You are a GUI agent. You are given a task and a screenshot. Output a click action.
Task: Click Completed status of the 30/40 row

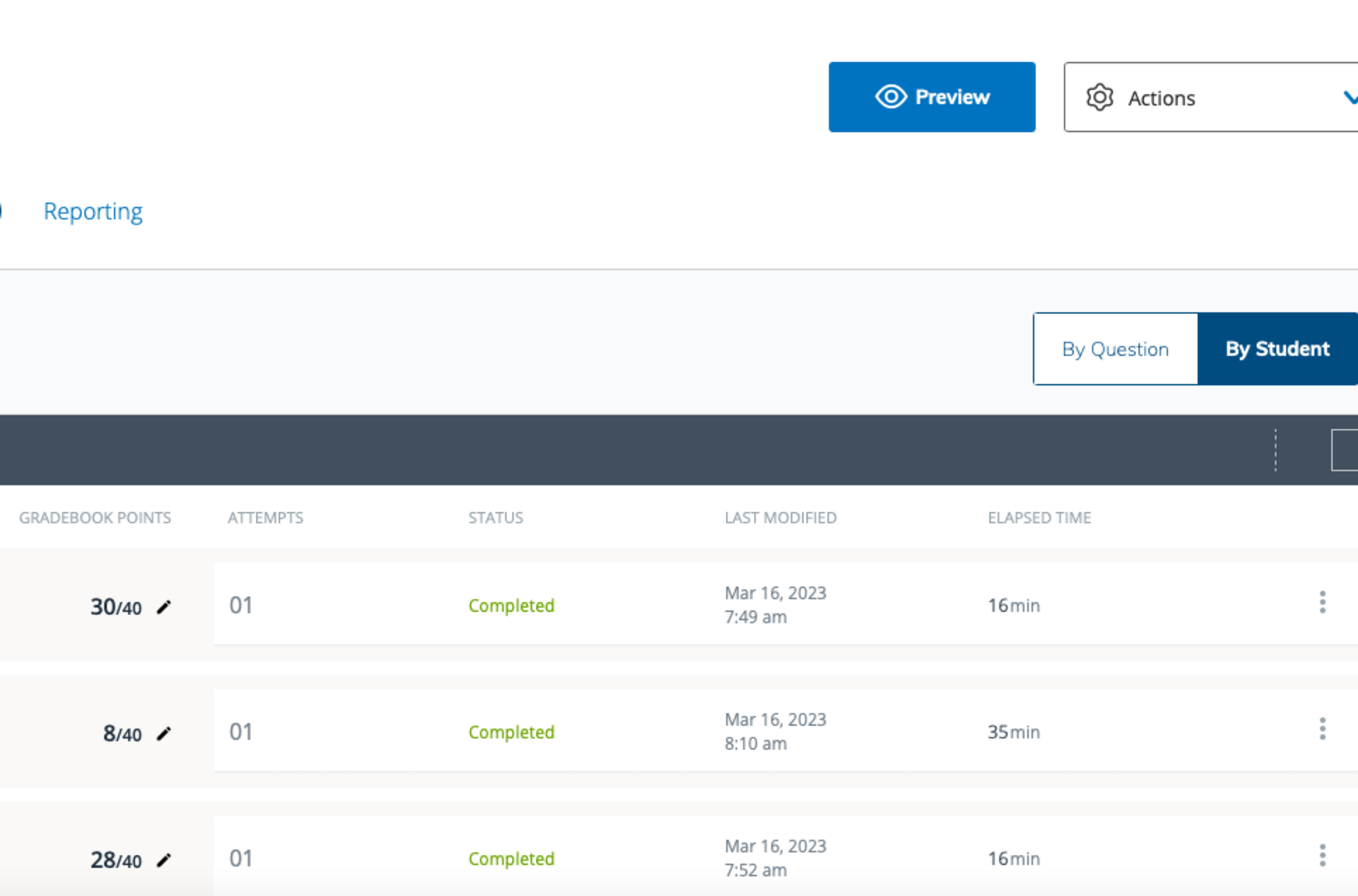[511, 606]
